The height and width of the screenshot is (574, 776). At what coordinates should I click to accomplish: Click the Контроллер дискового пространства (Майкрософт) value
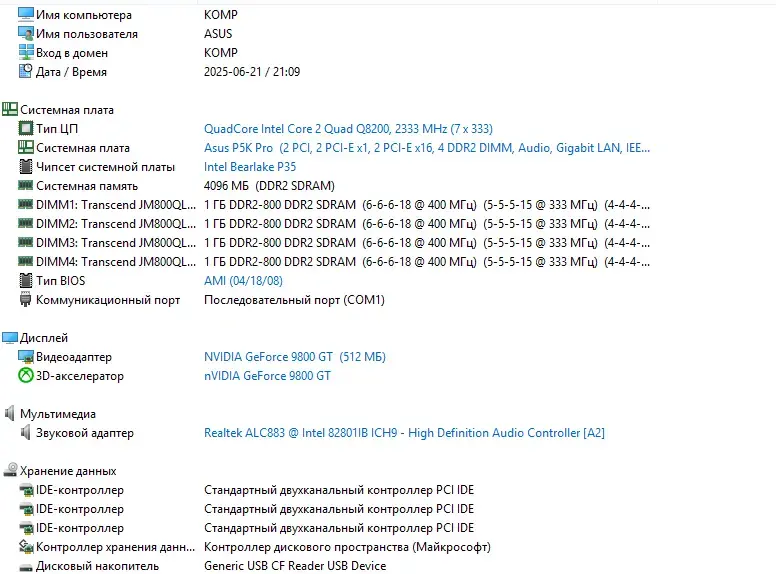click(347, 546)
